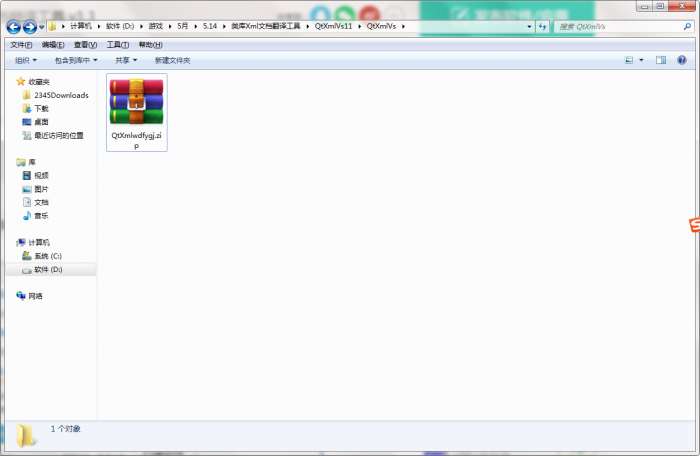700x456 pixels.
Task: Open help via the blue question icon
Action: click(x=682, y=60)
